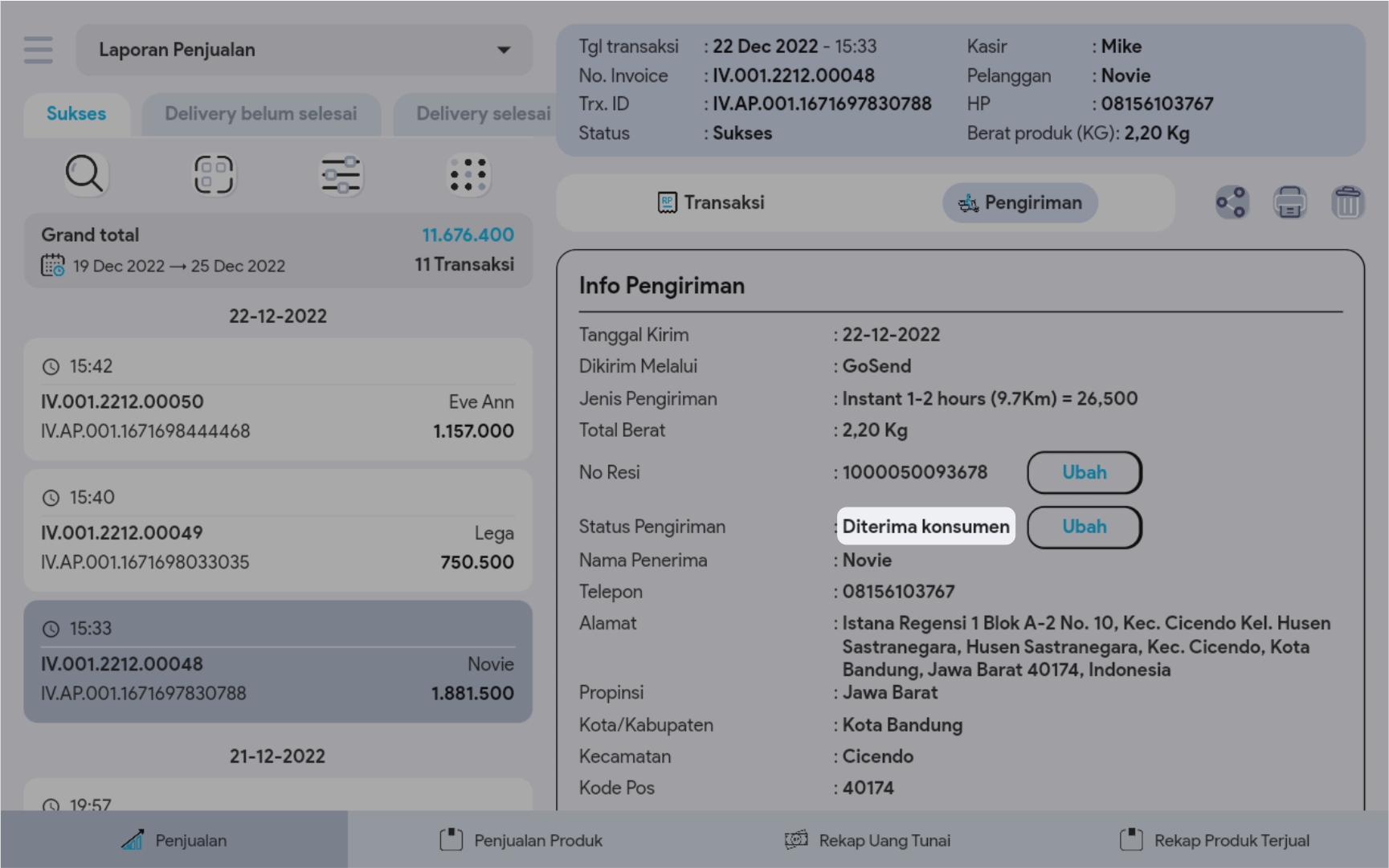Click the printer icon
The height and width of the screenshot is (868, 1389).
(1289, 202)
